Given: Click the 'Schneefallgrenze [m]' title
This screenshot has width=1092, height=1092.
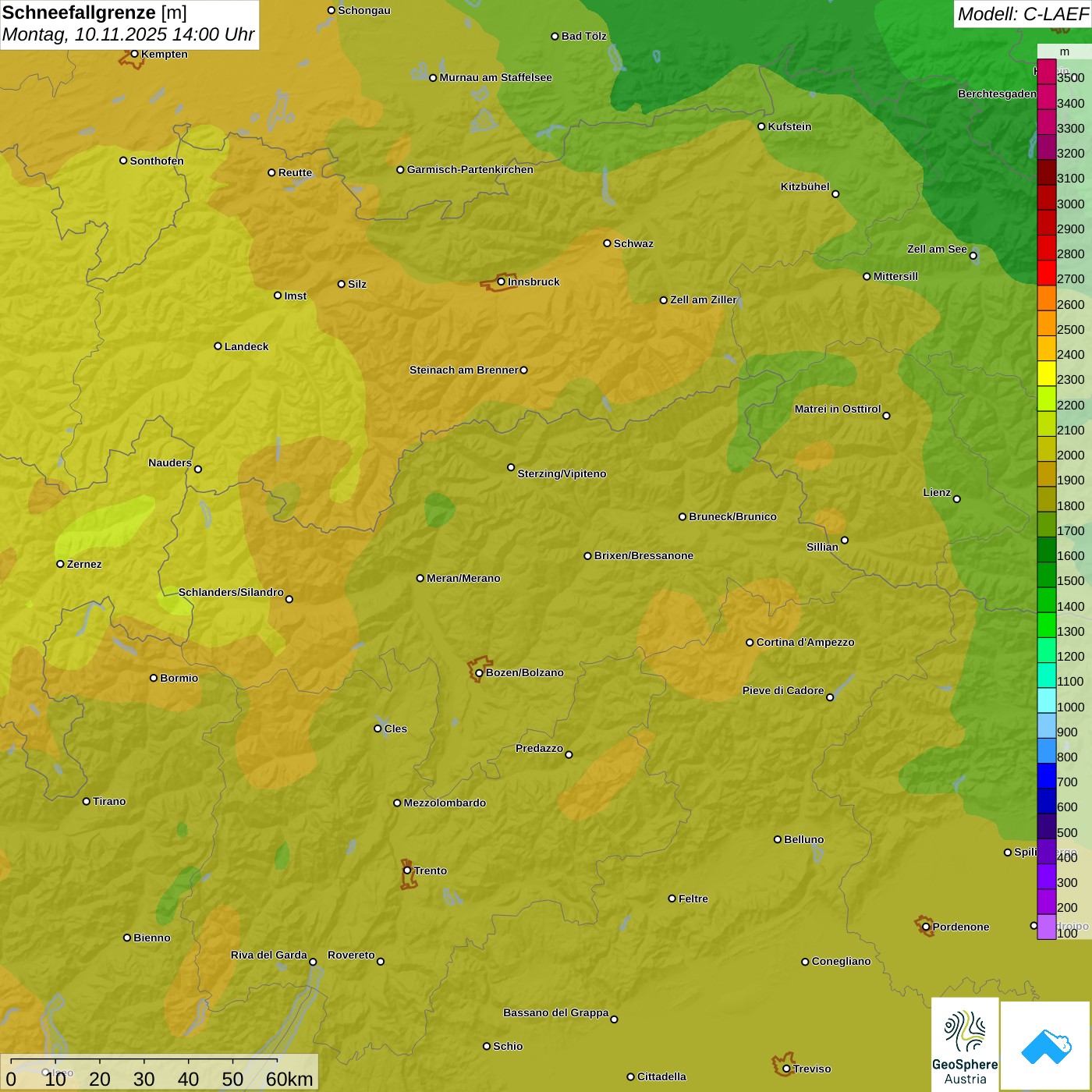Looking at the screenshot, I should click(94, 12).
